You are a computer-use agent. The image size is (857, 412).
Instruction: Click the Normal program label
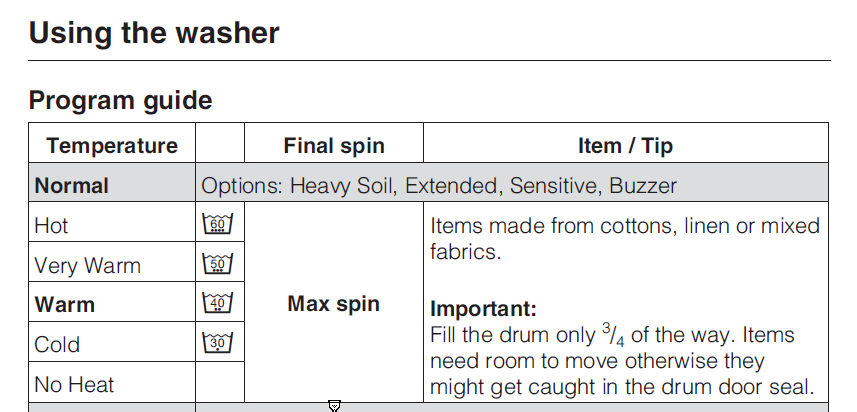(x=71, y=186)
